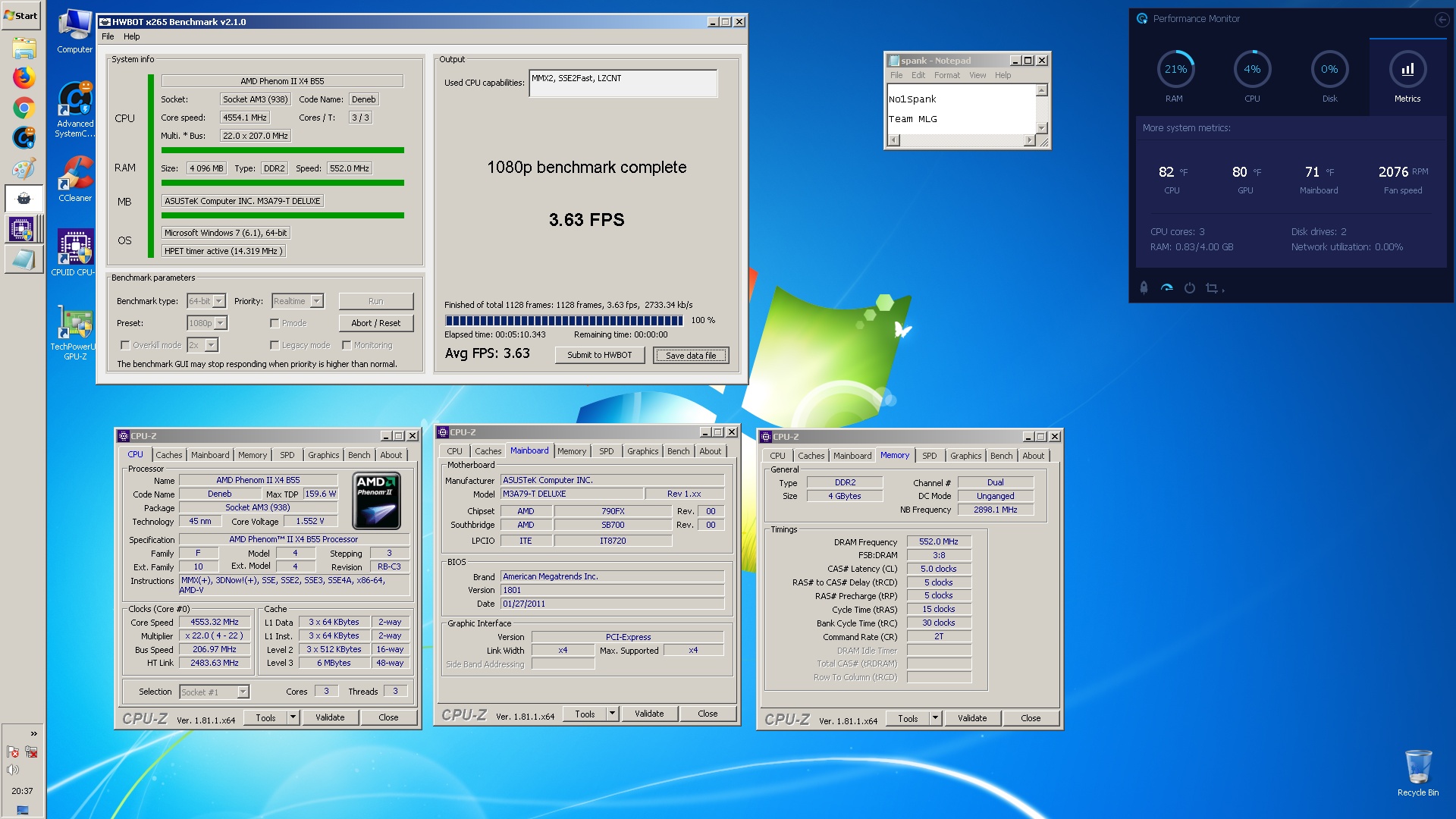Click the Tools button in CPU-Z CPU window
The height and width of the screenshot is (819, 1456).
coord(265,717)
